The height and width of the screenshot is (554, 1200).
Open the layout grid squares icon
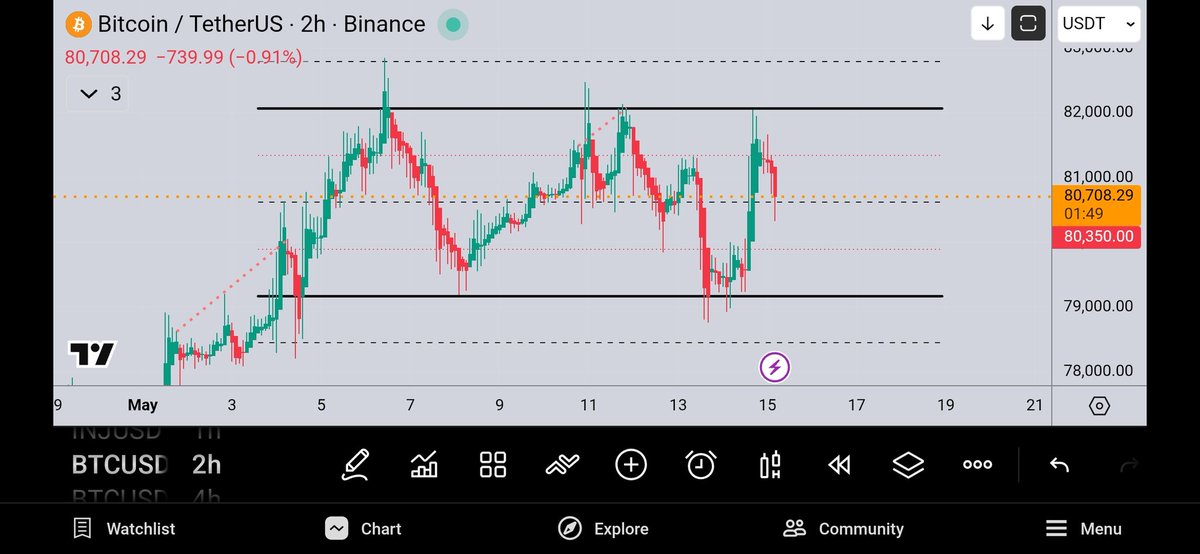pyautogui.click(x=493, y=464)
